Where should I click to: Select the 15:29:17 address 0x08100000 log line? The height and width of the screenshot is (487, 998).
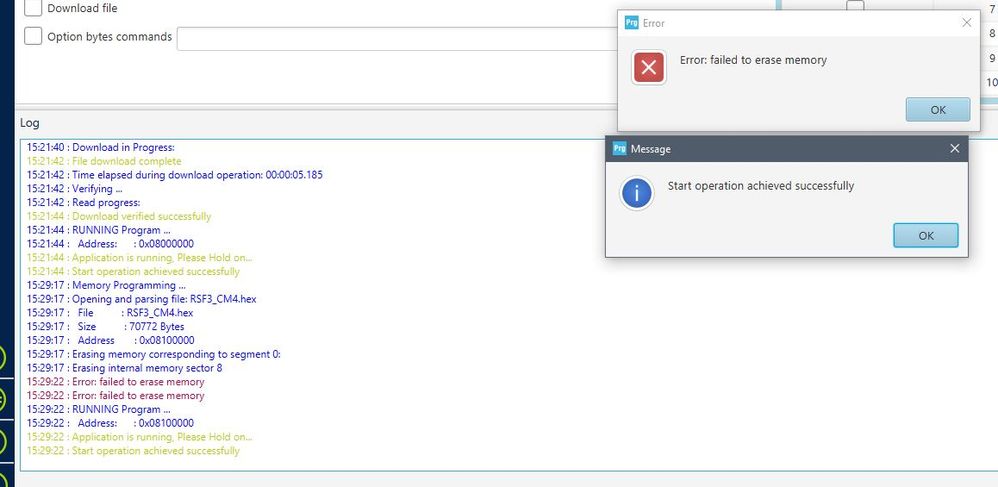(111, 341)
